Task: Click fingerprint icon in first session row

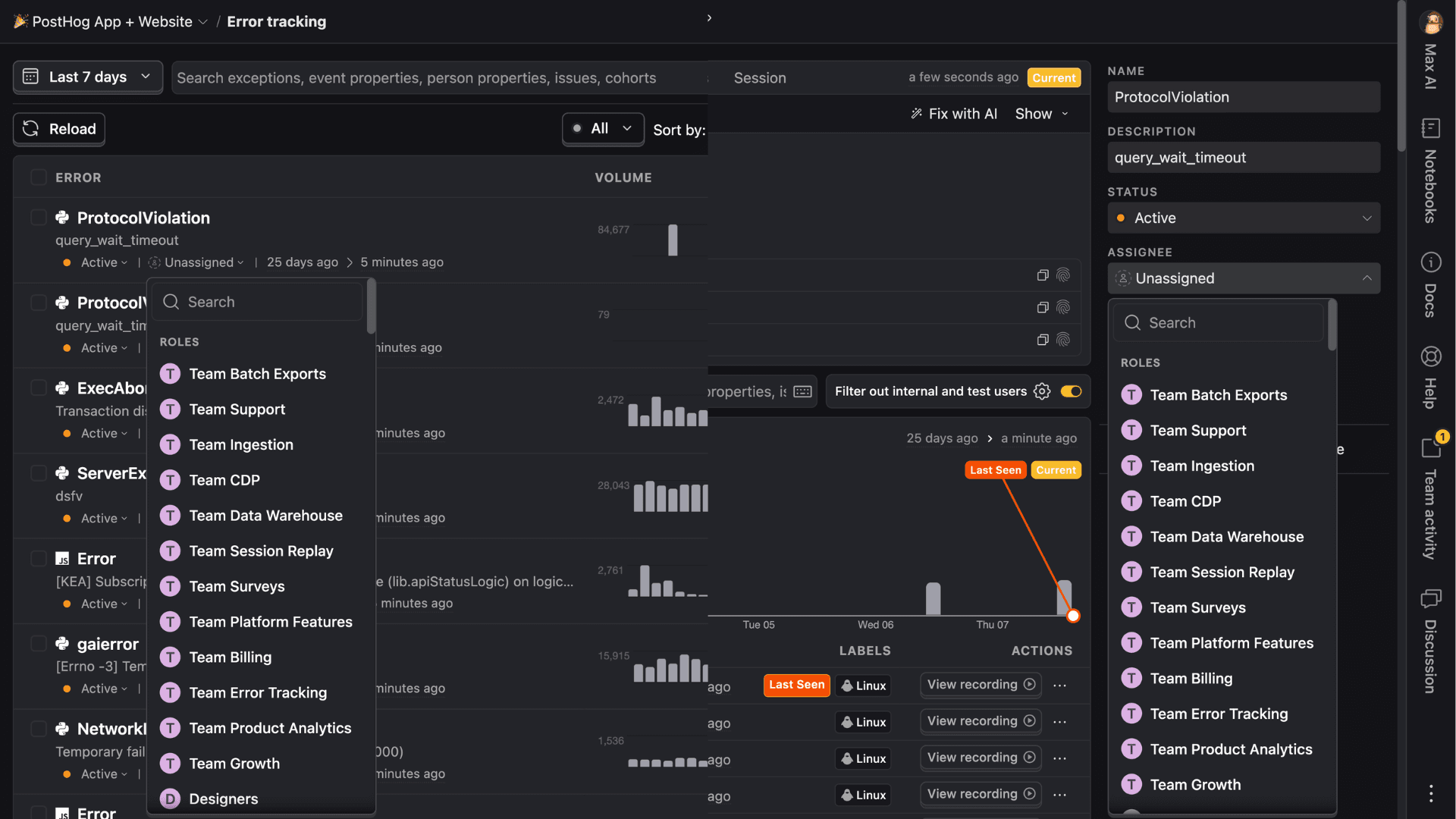Action: click(x=1063, y=275)
